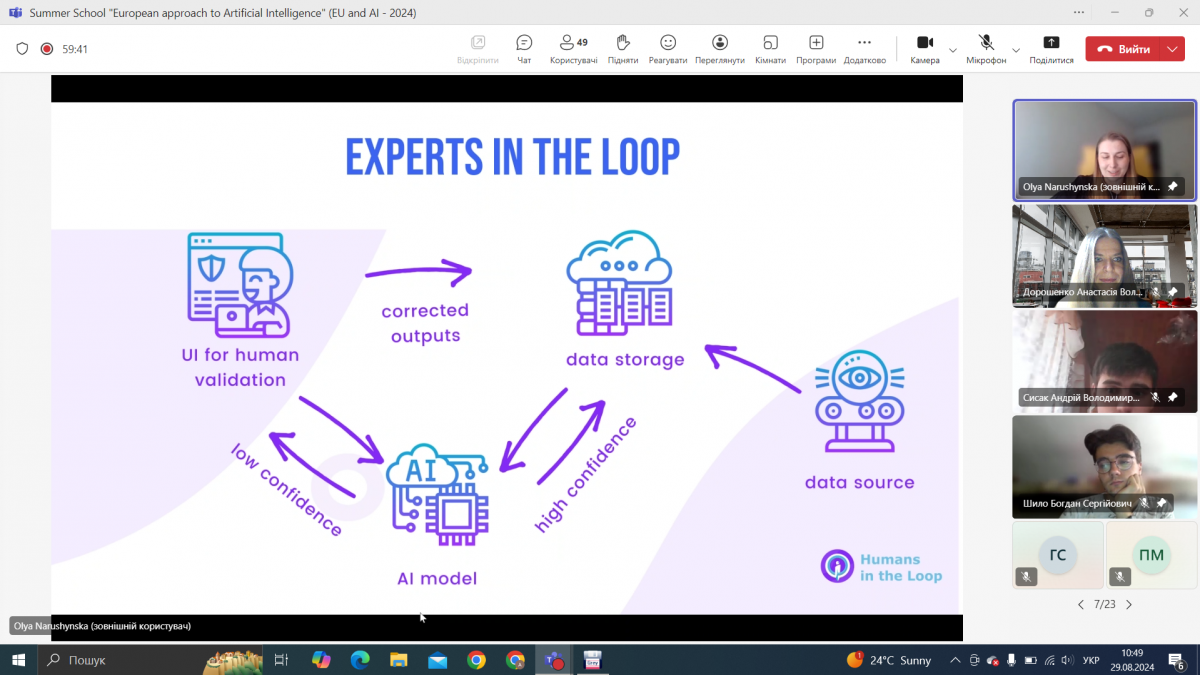Open the Переглянути view options
The image size is (1200, 675).
click(x=720, y=48)
